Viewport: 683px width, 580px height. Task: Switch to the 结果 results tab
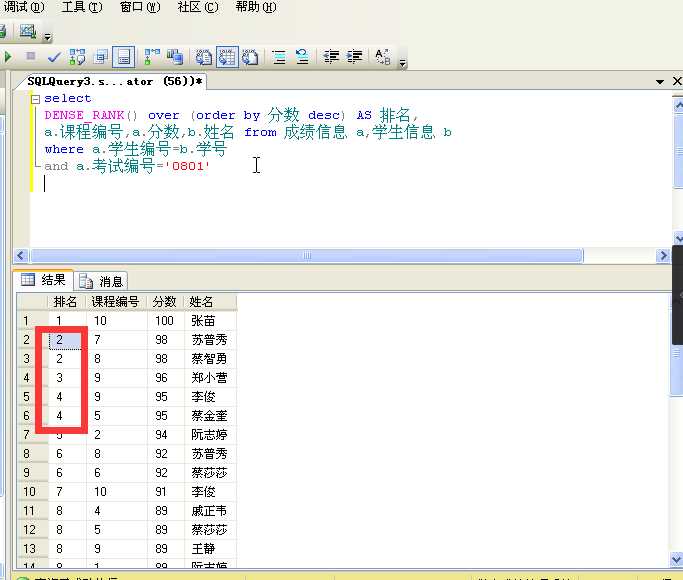[x=44, y=280]
